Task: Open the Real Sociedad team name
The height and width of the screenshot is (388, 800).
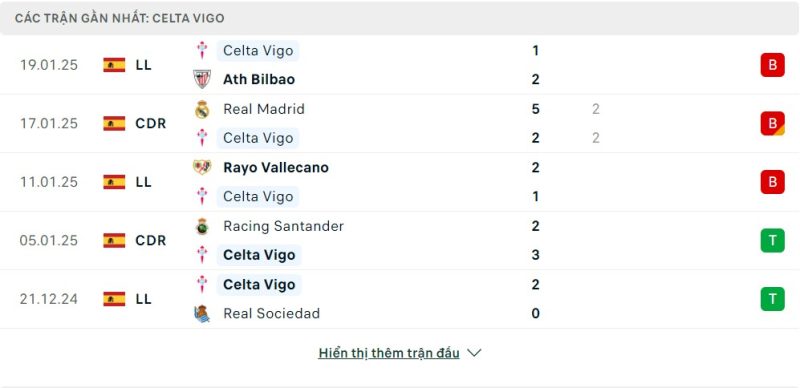Action: pos(271,313)
